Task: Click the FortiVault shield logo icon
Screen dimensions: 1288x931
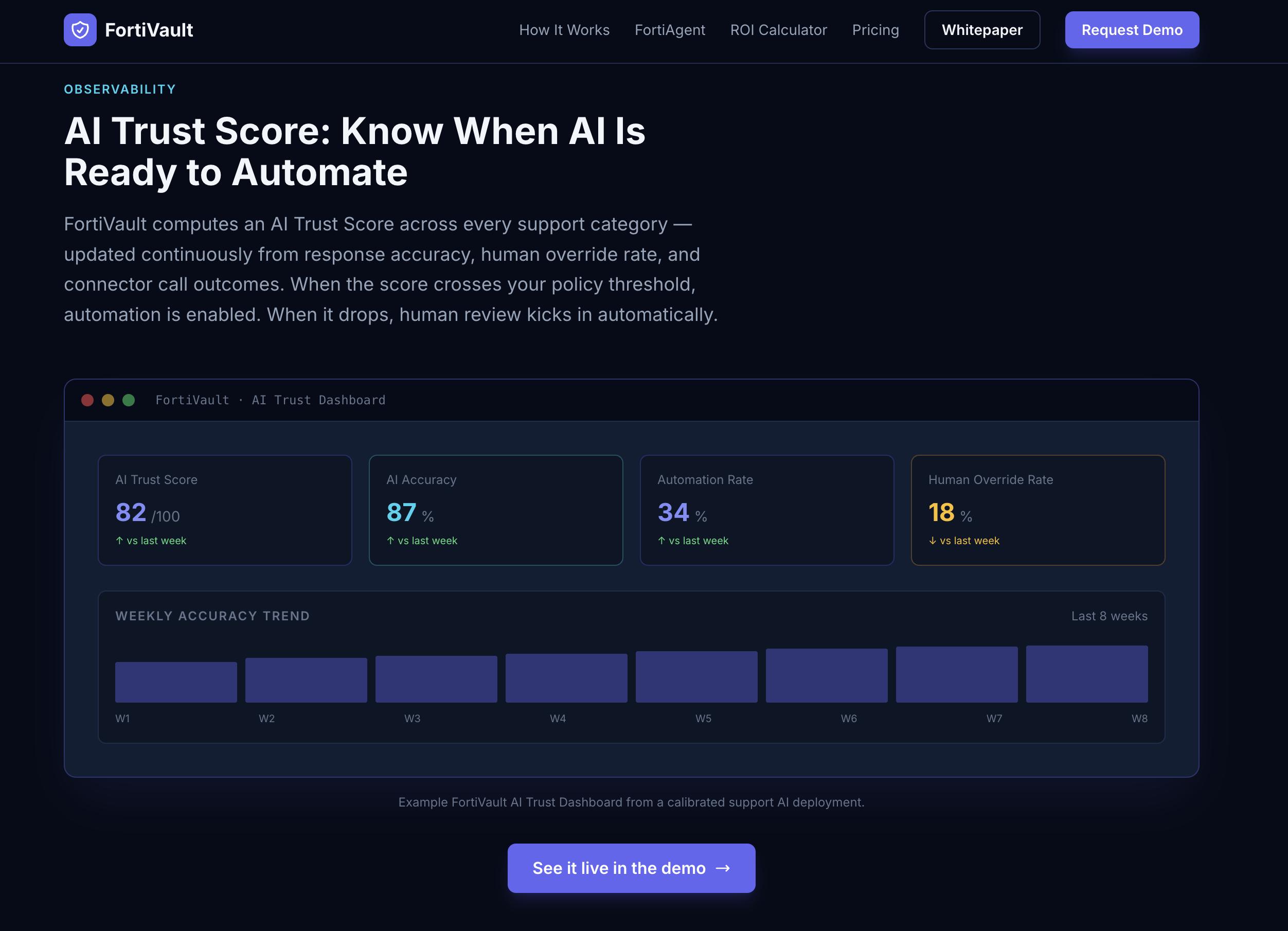Action: click(80, 29)
